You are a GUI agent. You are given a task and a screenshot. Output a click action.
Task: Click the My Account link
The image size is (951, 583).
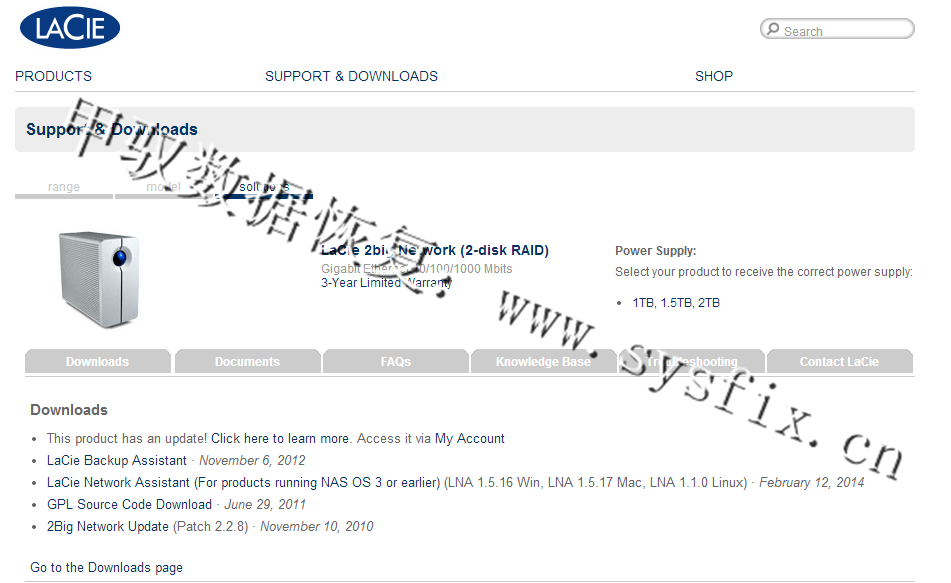click(x=469, y=439)
